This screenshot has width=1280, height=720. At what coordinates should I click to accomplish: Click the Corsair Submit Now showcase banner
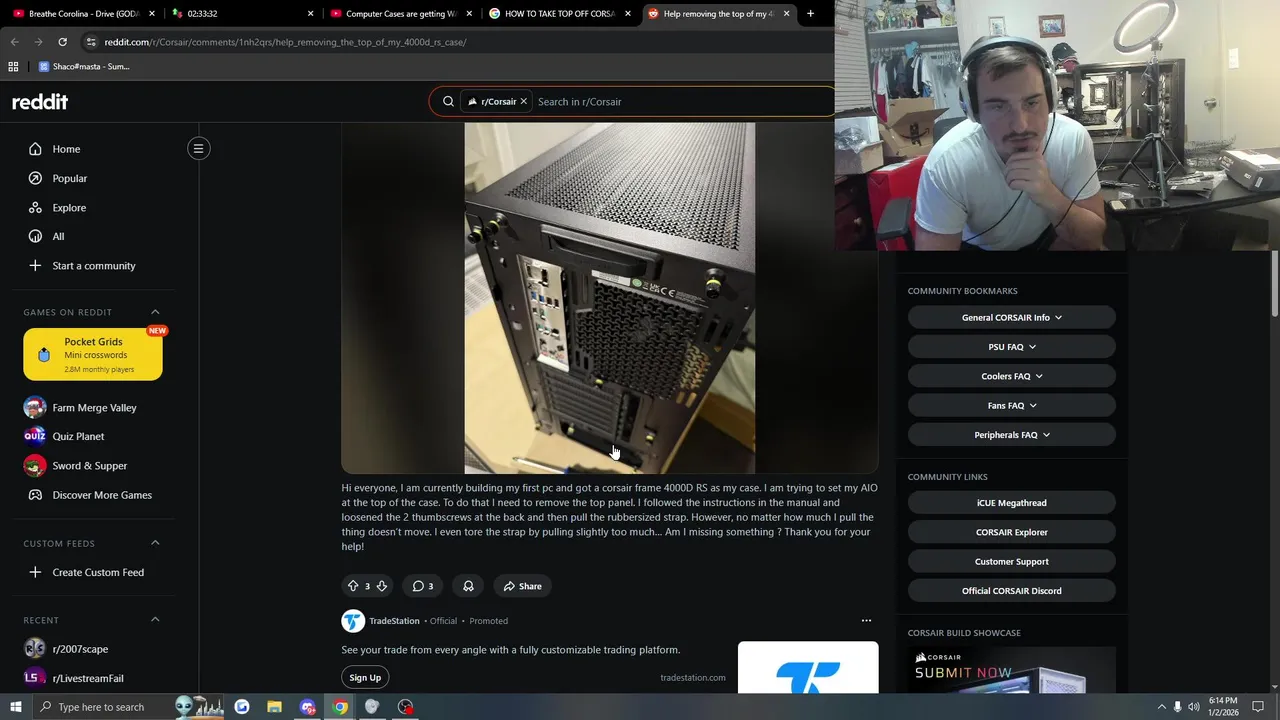(x=1012, y=670)
